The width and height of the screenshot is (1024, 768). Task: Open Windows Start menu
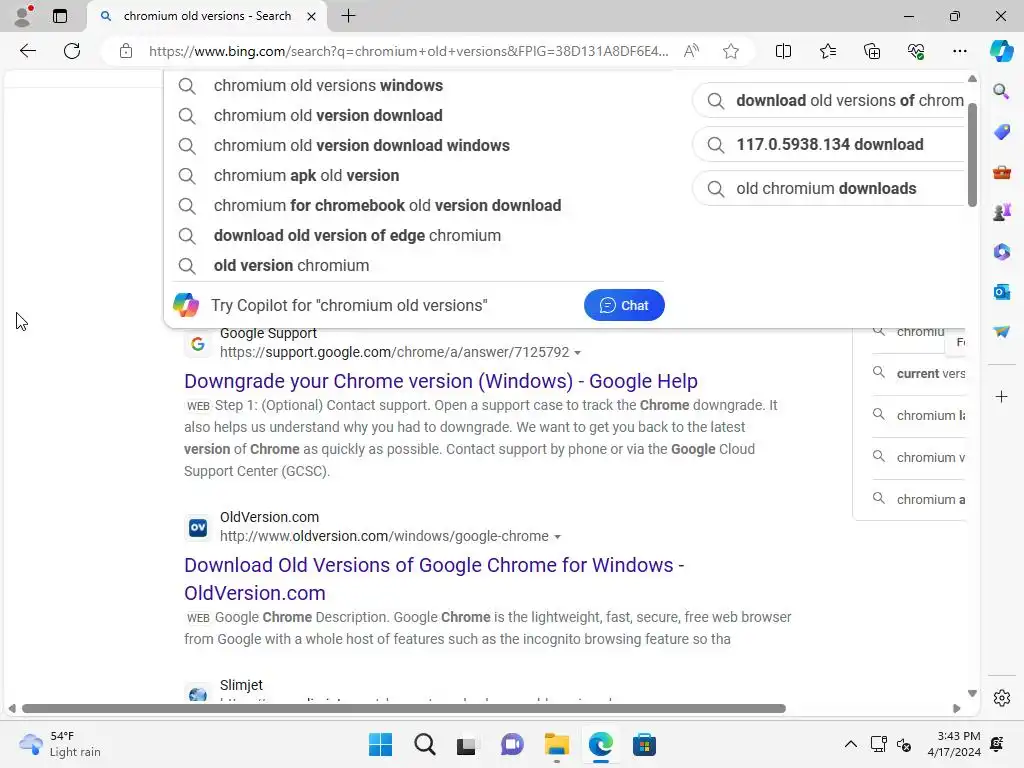[x=380, y=744]
